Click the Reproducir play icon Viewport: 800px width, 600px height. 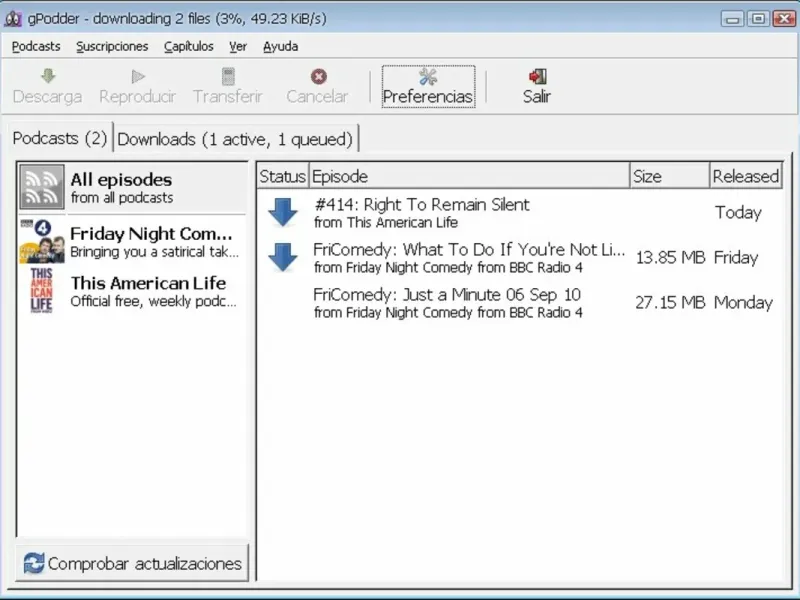[x=138, y=77]
